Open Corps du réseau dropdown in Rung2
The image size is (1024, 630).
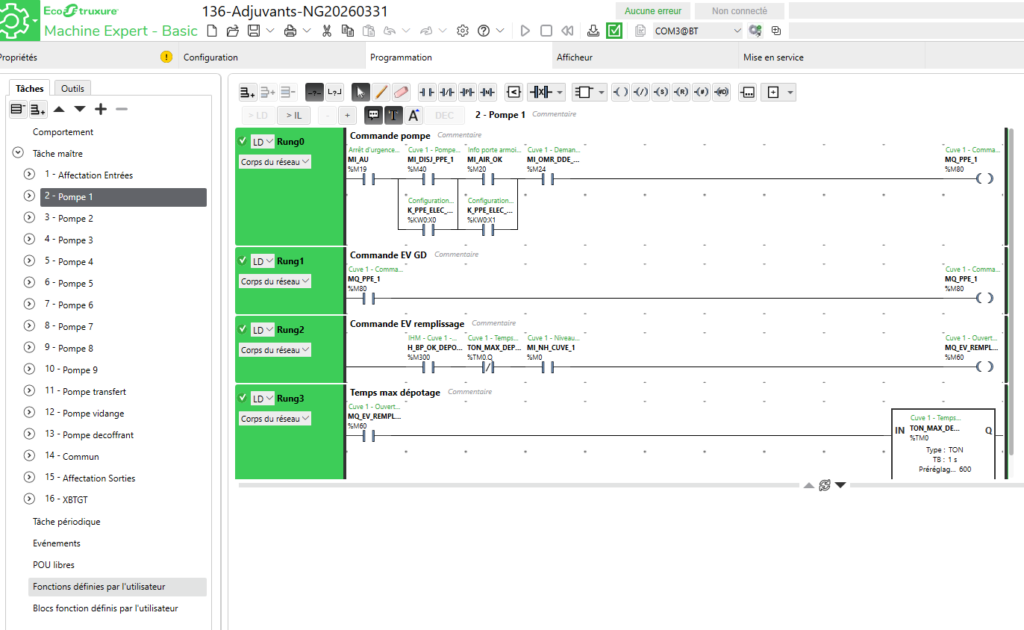coord(275,350)
